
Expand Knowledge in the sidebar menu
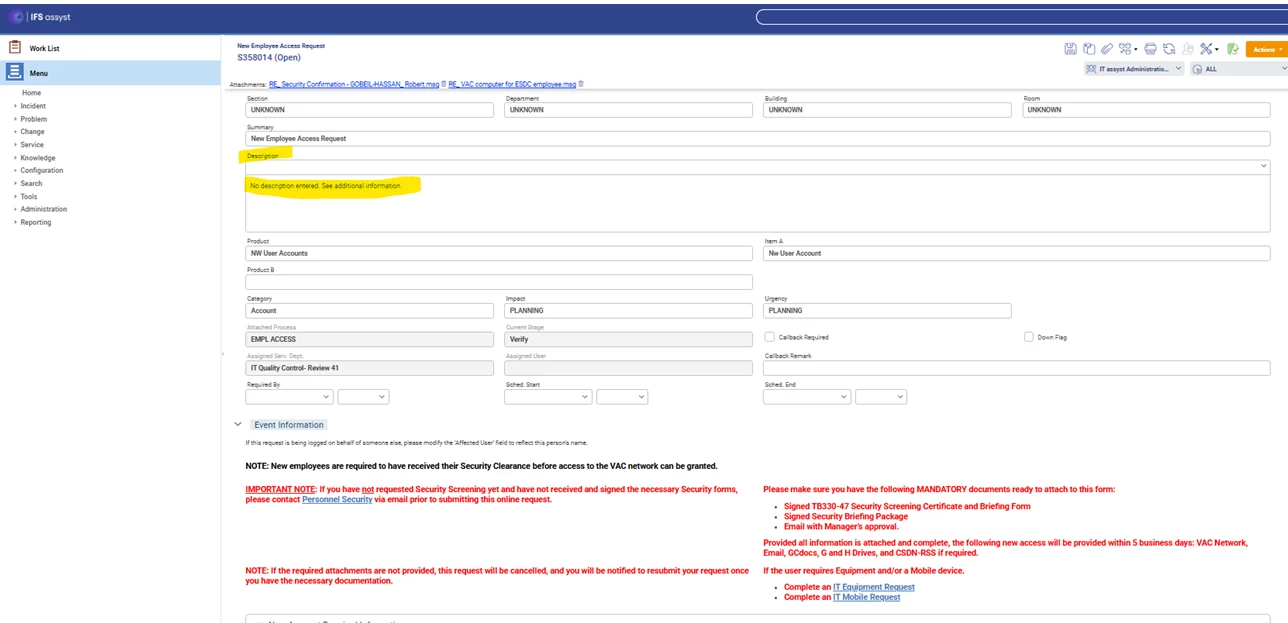38,158
